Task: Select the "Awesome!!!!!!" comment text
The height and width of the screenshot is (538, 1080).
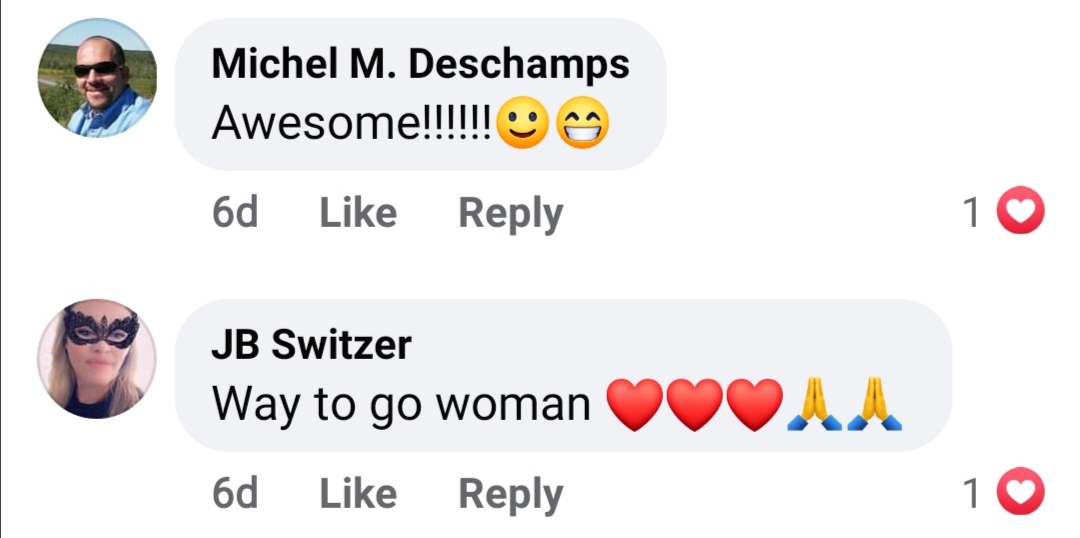Action: point(350,125)
